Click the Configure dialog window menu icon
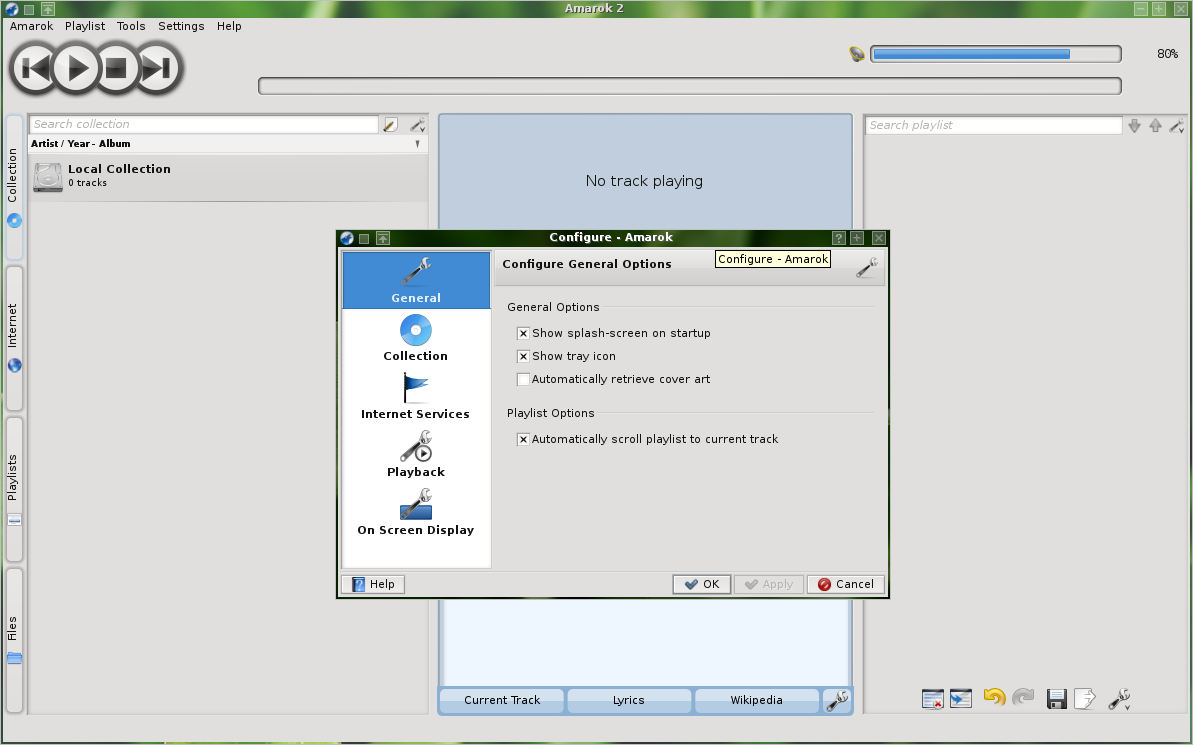The height and width of the screenshot is (745, 1193). pyautogui.click(x=347, y=238)
